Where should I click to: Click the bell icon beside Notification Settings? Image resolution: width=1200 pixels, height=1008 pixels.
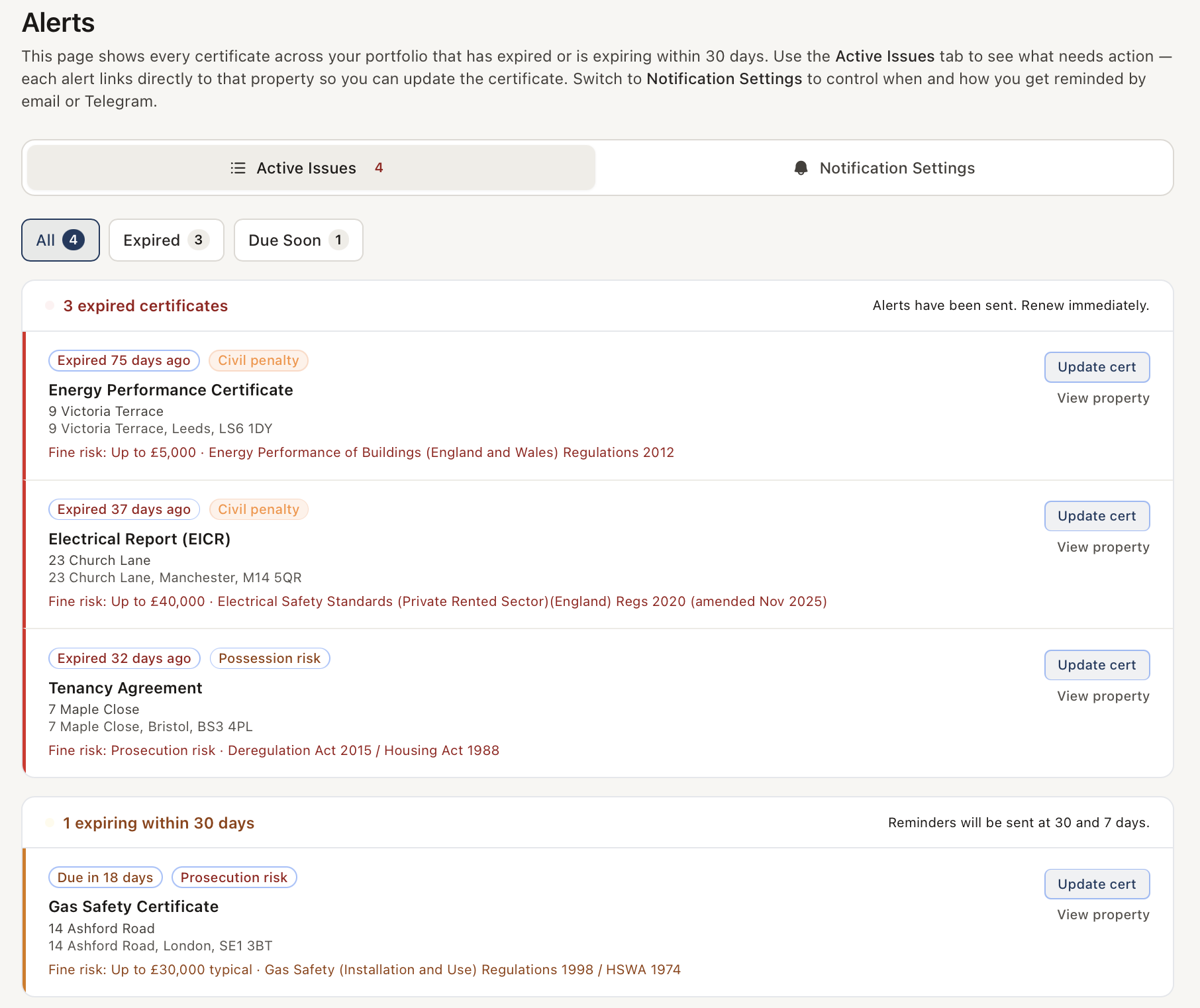801,168
